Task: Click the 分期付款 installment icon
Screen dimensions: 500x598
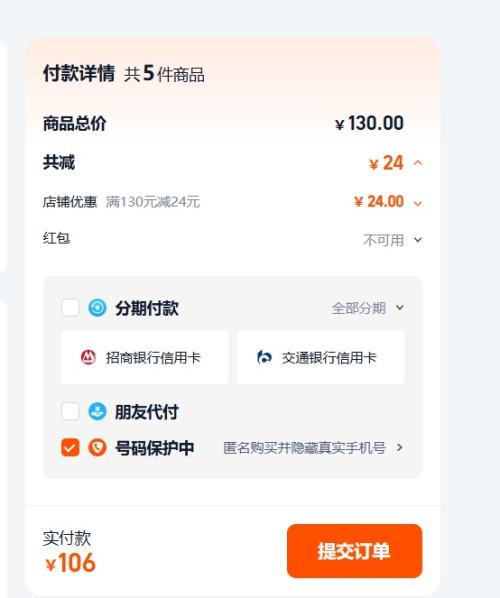Action: click(x=97, y=308)
